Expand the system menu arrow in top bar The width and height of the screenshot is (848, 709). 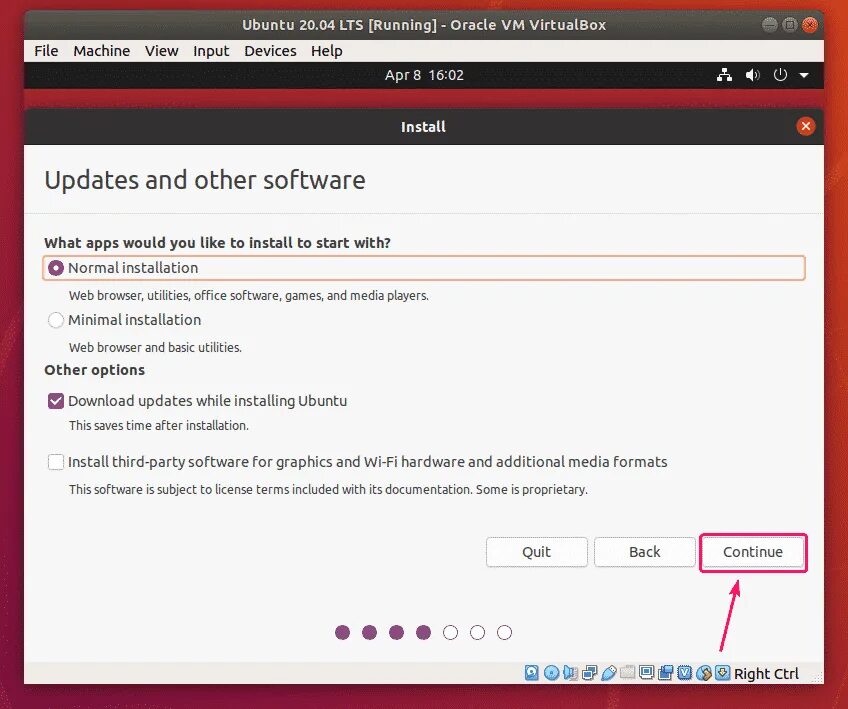[x=804, y=76]
